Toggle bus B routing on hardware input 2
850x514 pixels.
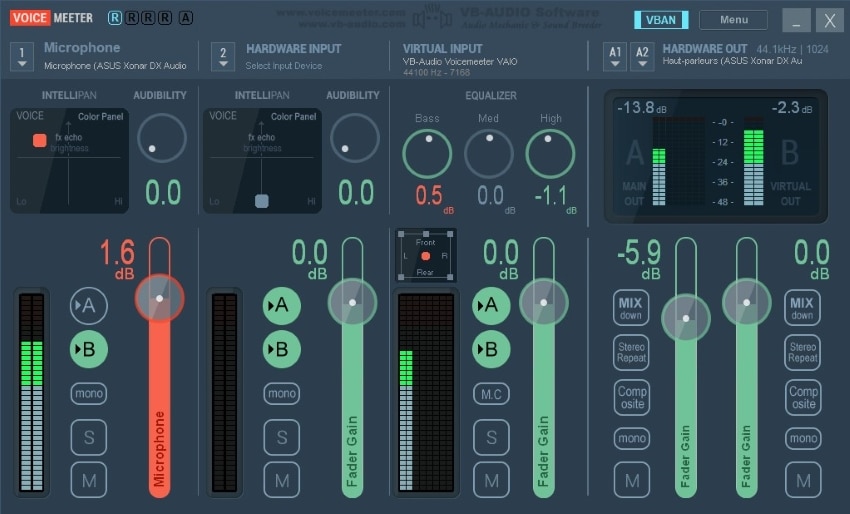[x=282, y=349]
